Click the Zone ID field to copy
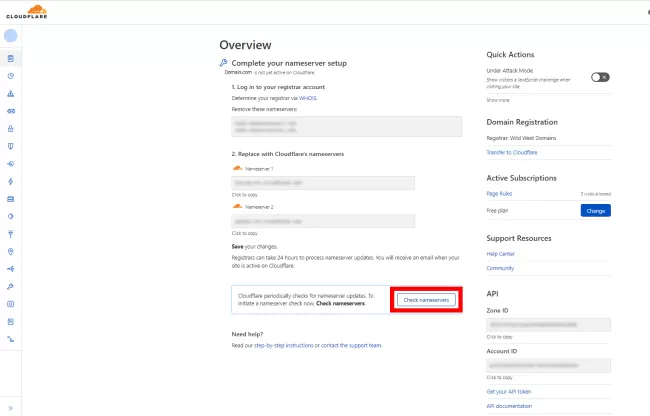Screen dimensions: 650x416 [548, 325]
